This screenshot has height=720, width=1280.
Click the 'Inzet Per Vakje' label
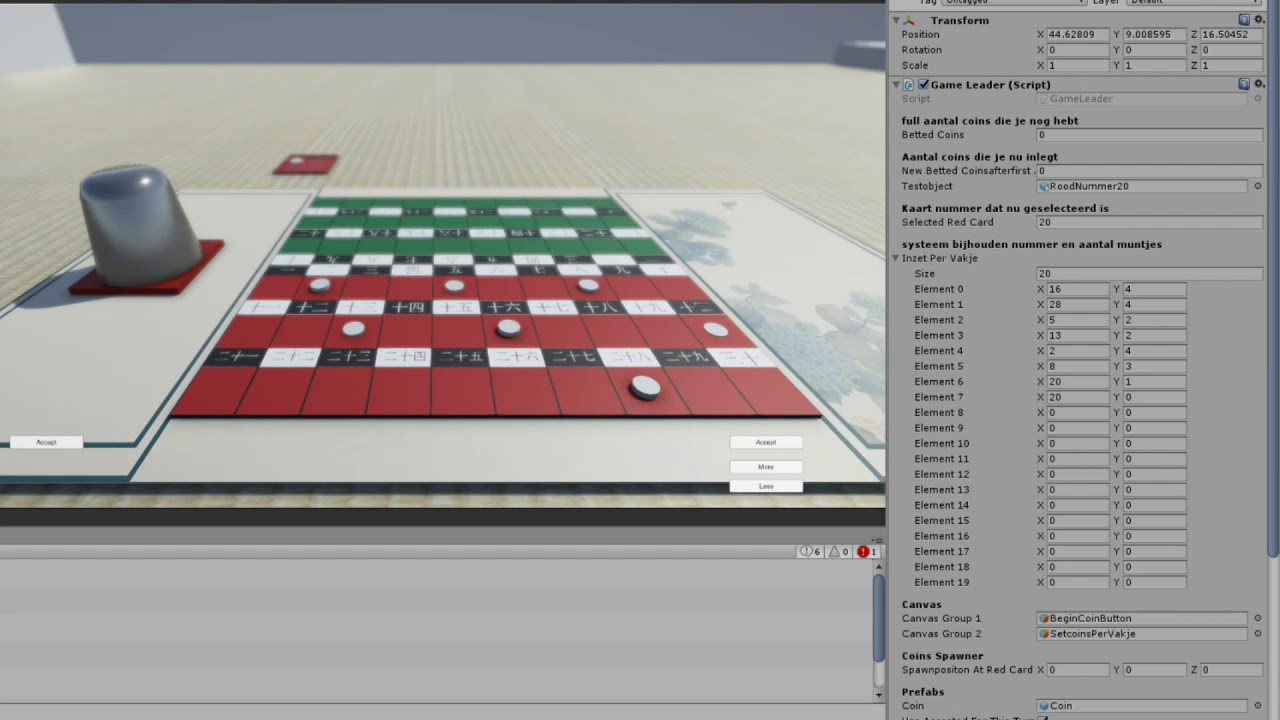(x=939, y=258)
